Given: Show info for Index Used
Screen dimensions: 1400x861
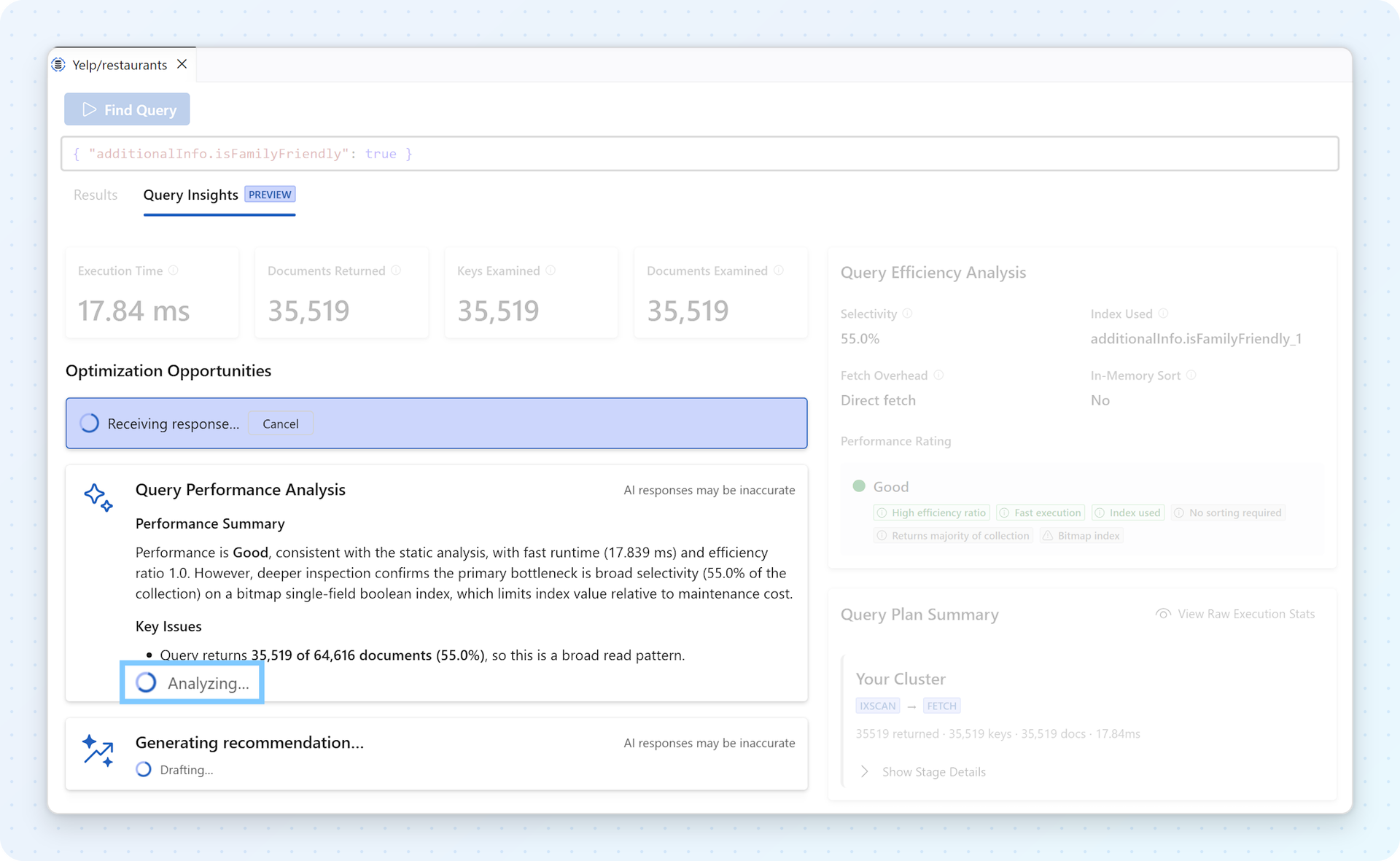Looking at the screenshot, I should tap(1163, 313).
